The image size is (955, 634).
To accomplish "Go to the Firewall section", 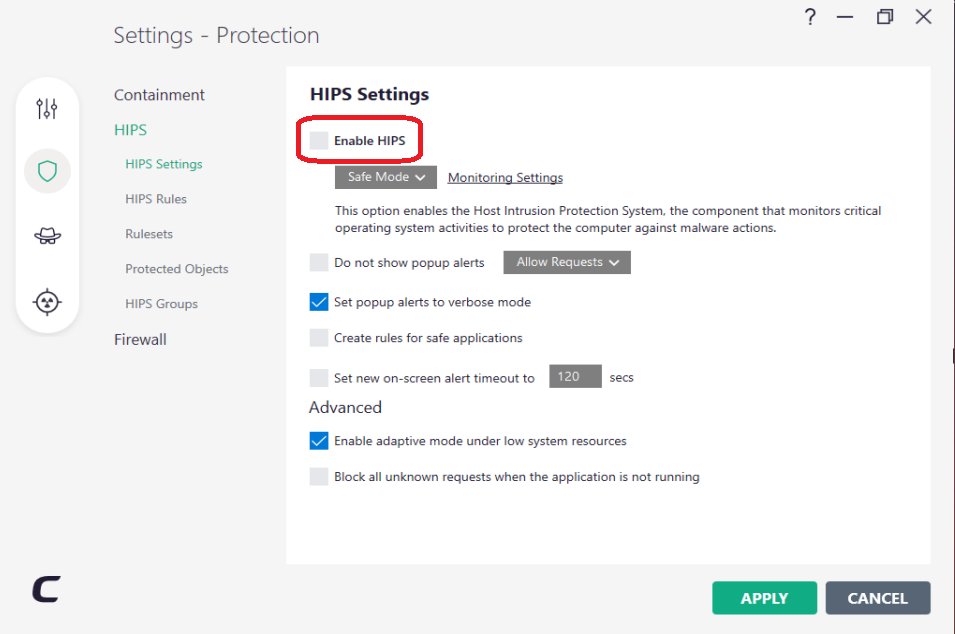I will coord(140,340).
